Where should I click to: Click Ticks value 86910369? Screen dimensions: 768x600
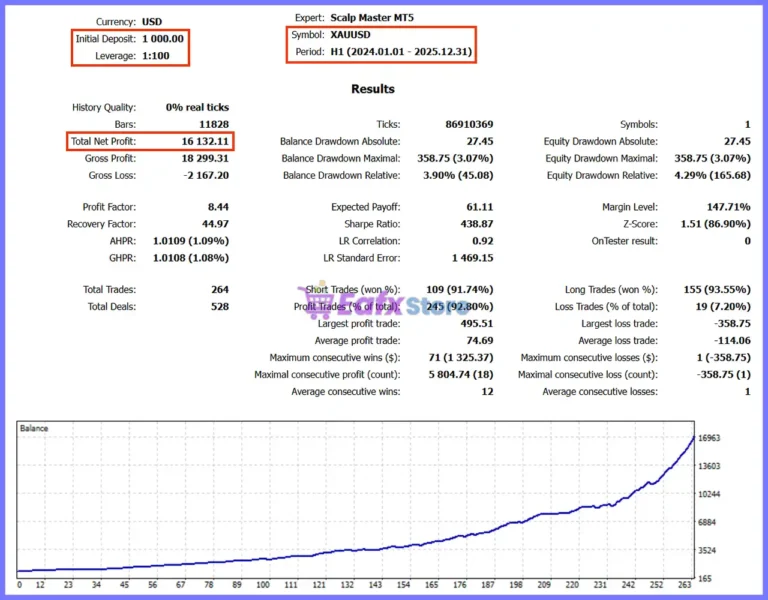point(469,124)
